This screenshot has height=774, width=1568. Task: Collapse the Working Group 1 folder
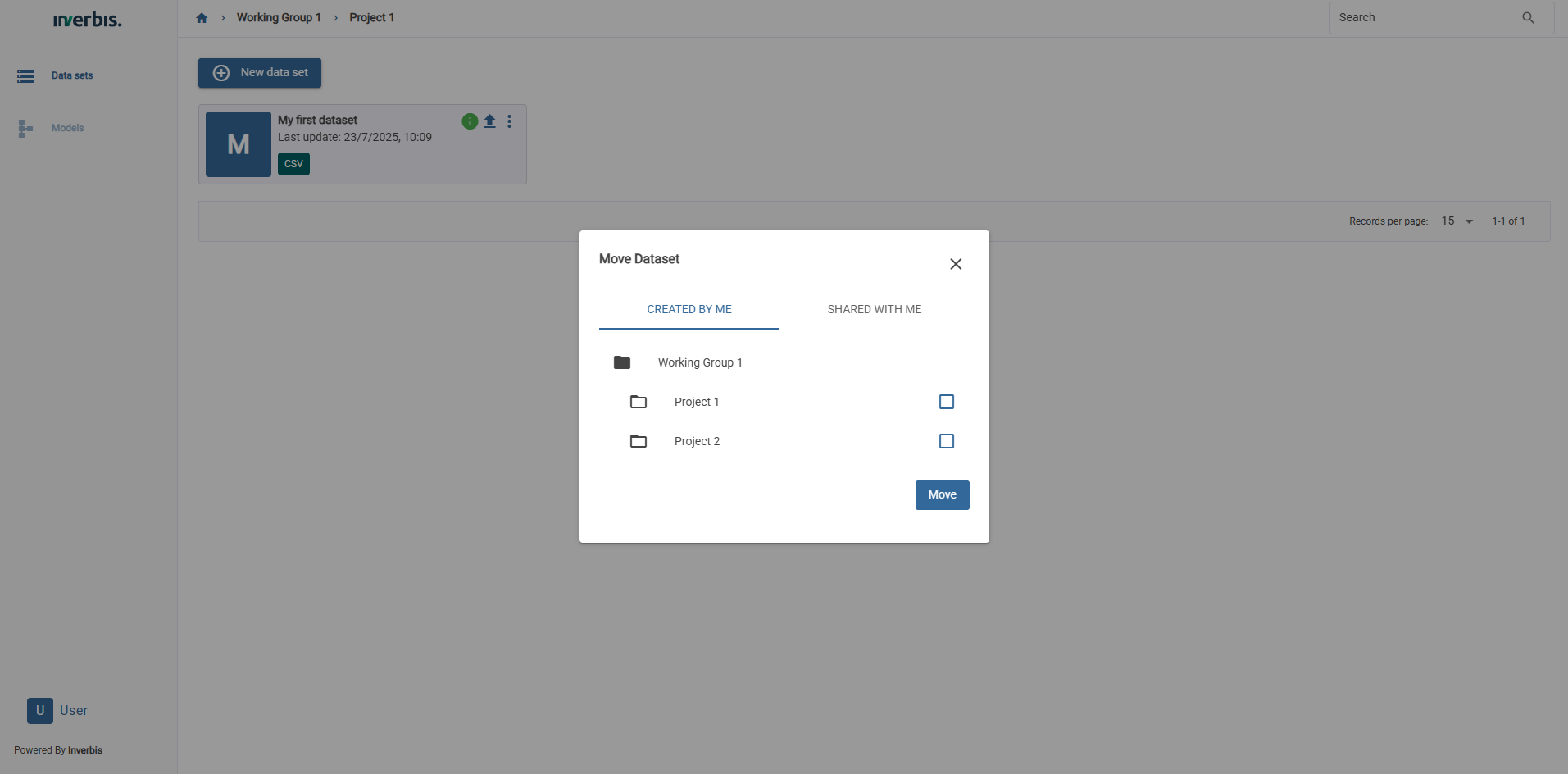622,362
